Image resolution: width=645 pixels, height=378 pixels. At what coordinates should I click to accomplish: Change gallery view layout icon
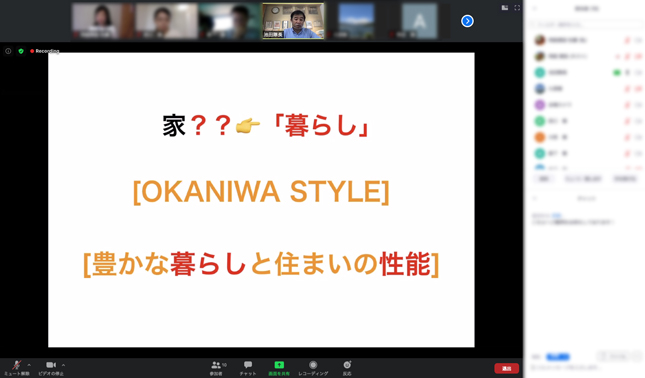point(505,8)
